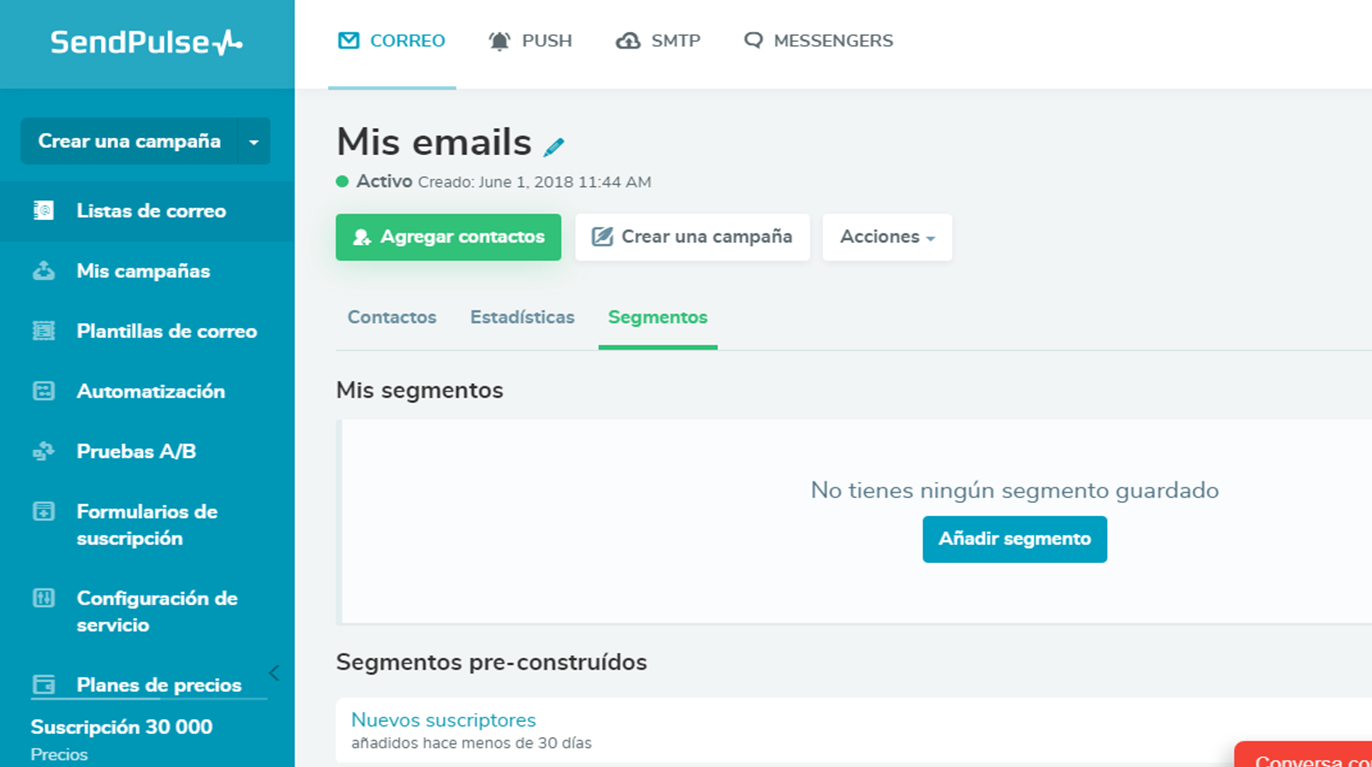
Task: Click the Planes de precios sidebar icon
Action: 44,685
